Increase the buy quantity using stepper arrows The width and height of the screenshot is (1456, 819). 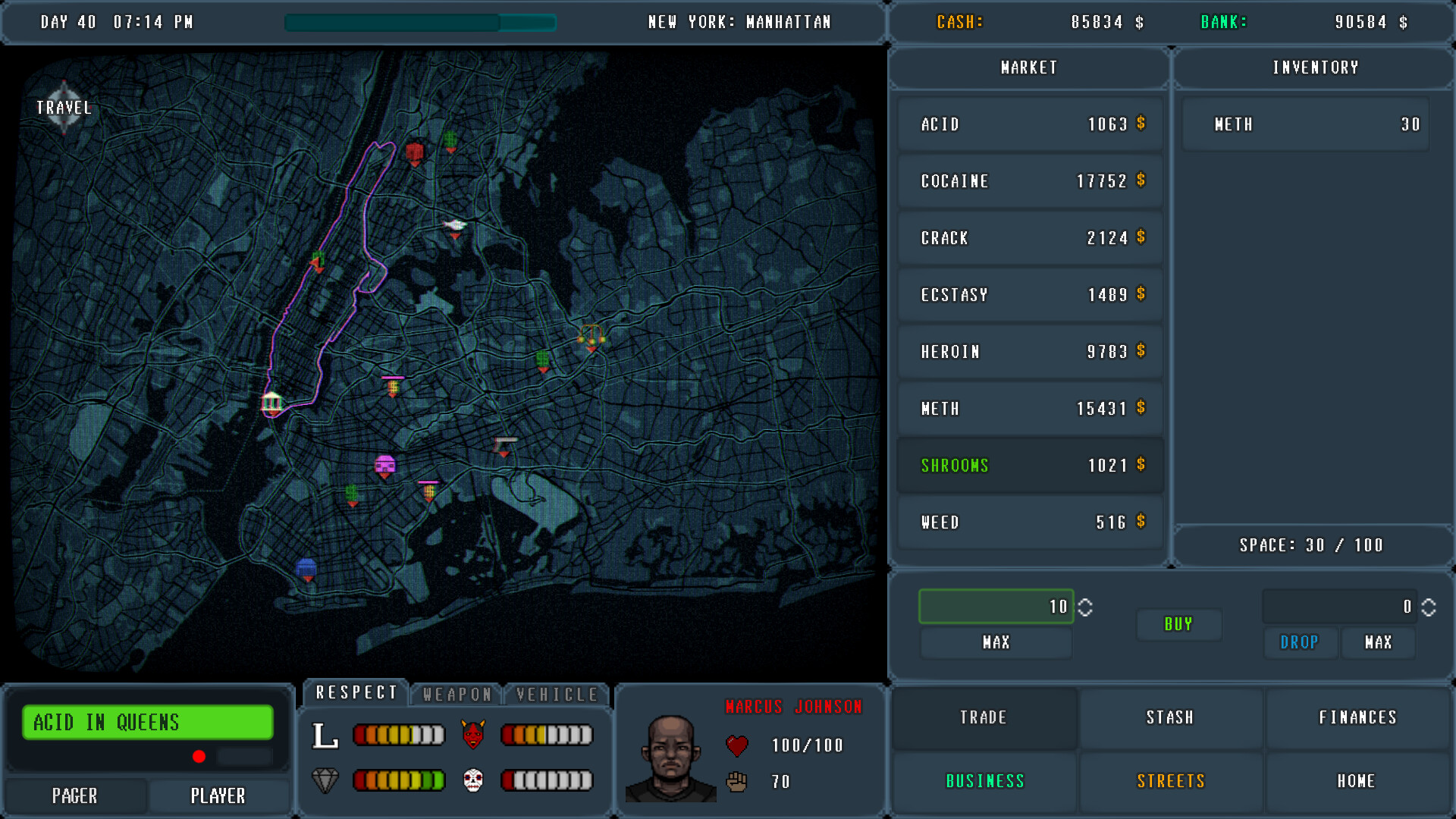(x=1086, y=606)
